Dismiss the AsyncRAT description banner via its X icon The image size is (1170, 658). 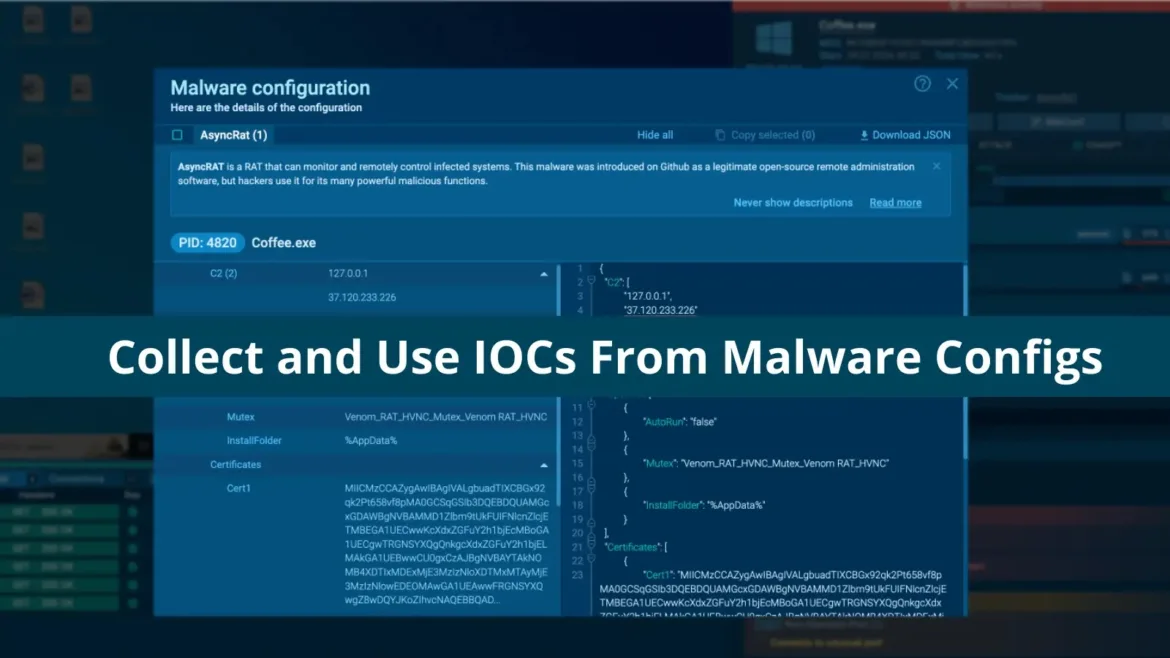(x=936, y=166)
